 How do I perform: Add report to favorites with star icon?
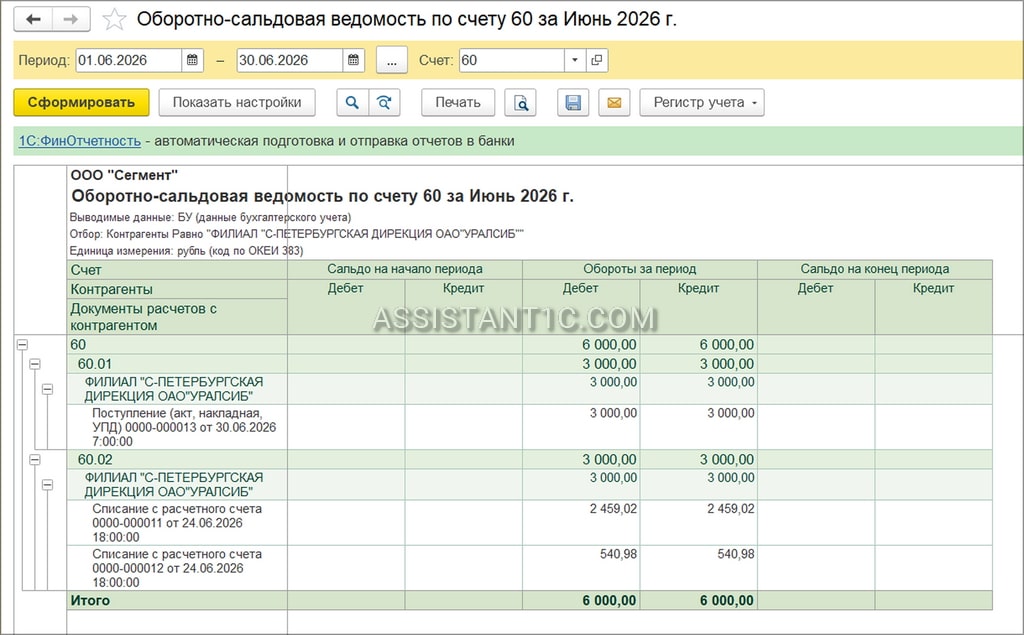tap(114, 20)
